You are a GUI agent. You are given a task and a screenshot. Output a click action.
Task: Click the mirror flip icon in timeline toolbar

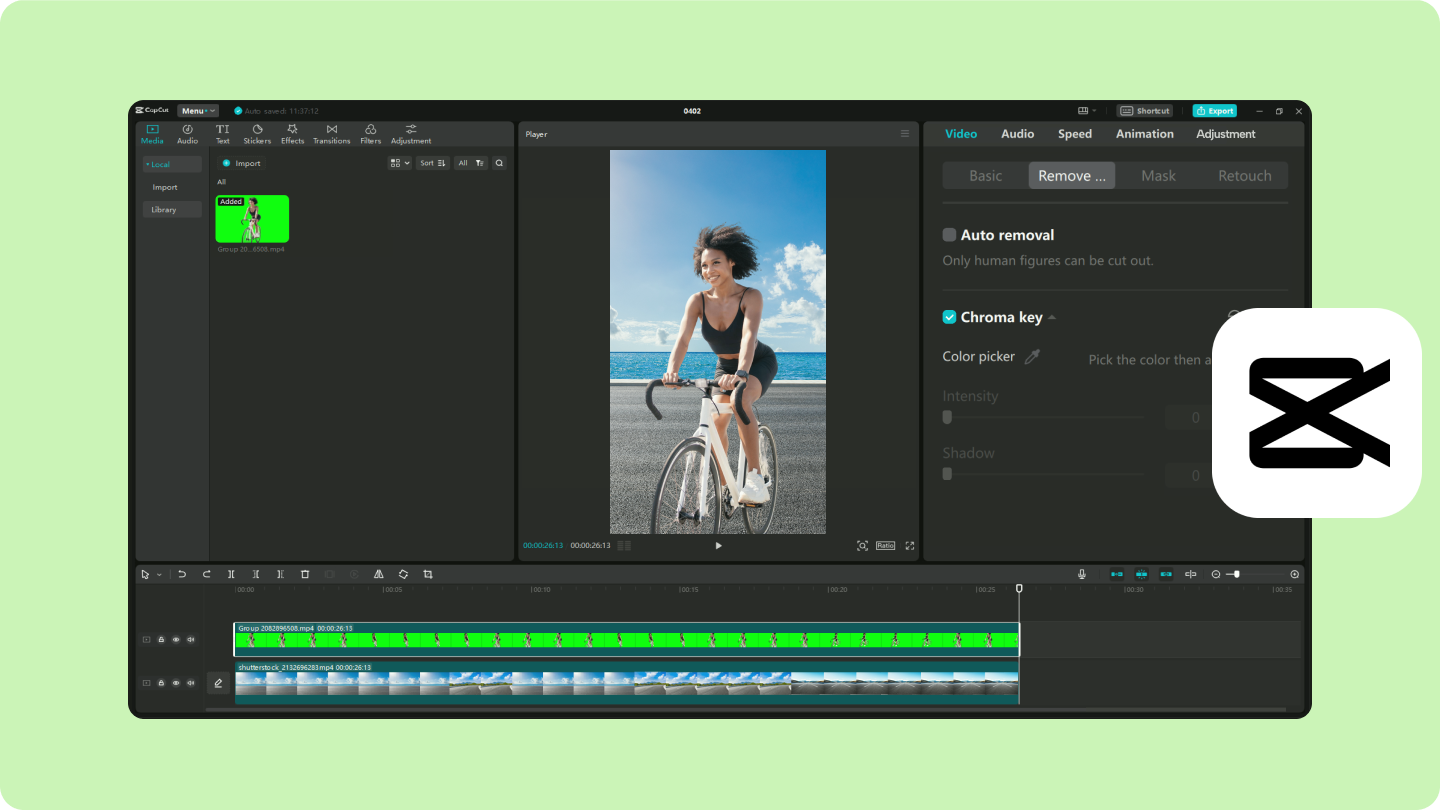[x=379, y=574]
